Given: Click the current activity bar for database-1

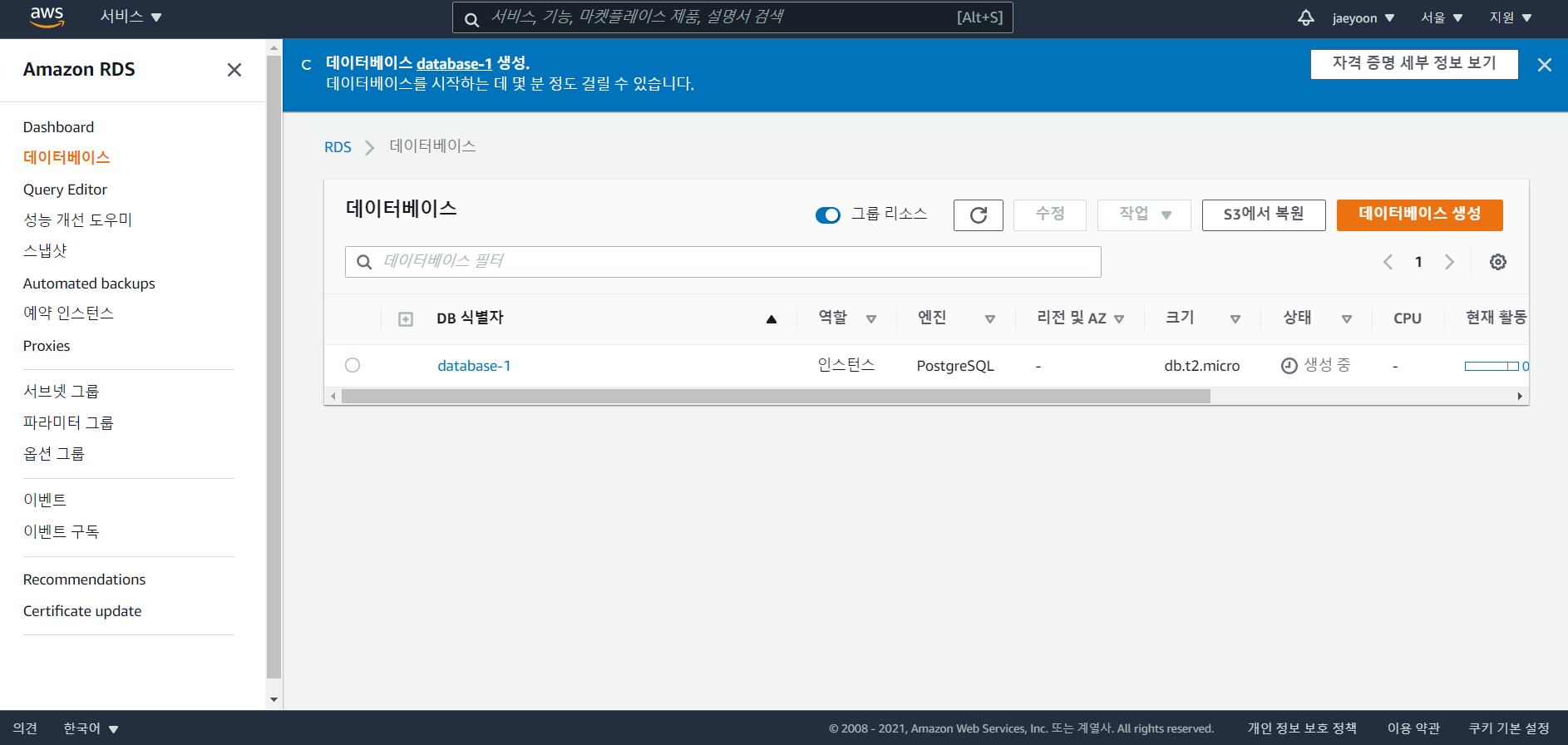Looking at the screenshot, I should coord(1492,366).
